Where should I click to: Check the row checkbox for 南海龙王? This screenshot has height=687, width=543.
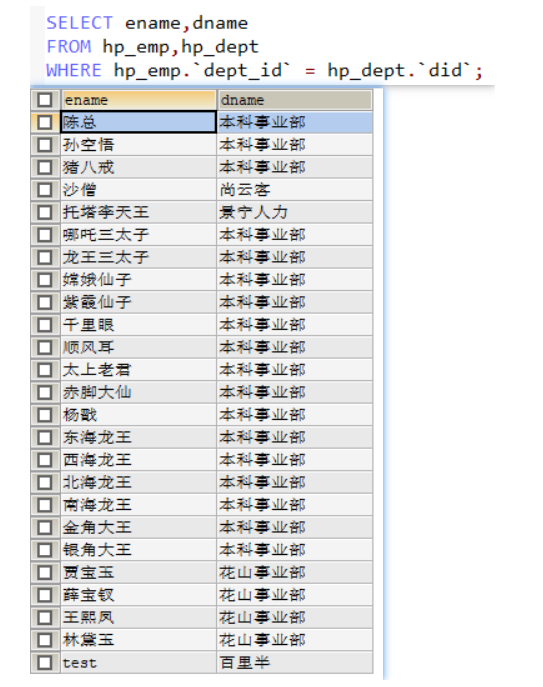pos(45,505)
